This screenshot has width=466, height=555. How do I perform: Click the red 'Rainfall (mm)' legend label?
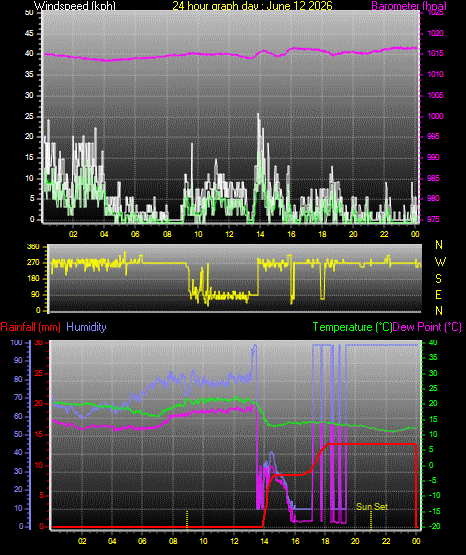pos(30,327)
